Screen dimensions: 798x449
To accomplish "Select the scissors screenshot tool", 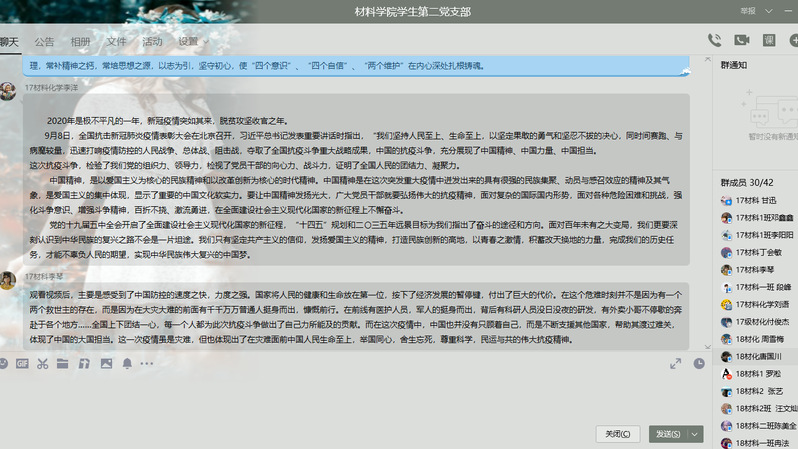I will tap(42, 363).
